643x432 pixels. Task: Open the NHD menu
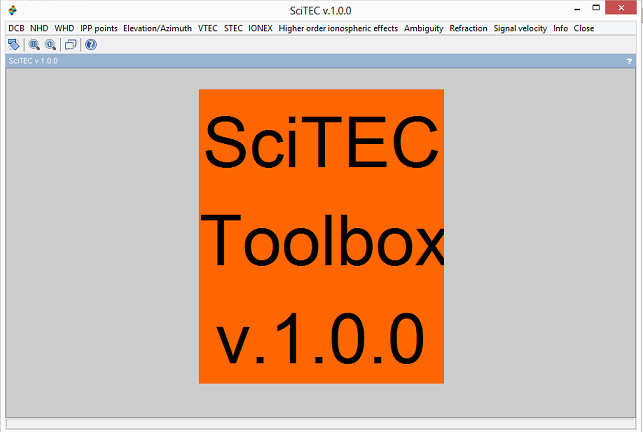coord(39,28)
